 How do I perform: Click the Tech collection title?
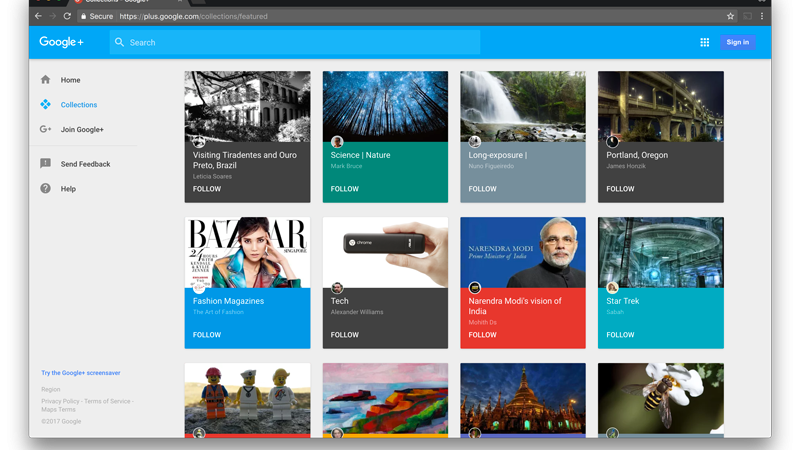[x=339, y=301]
